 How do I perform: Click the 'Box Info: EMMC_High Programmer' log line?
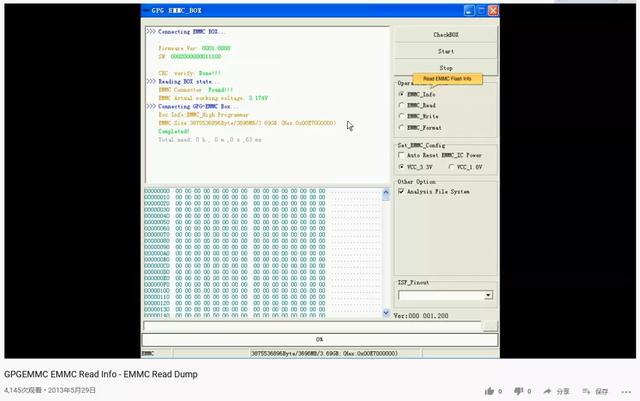[x=203, y=115]
